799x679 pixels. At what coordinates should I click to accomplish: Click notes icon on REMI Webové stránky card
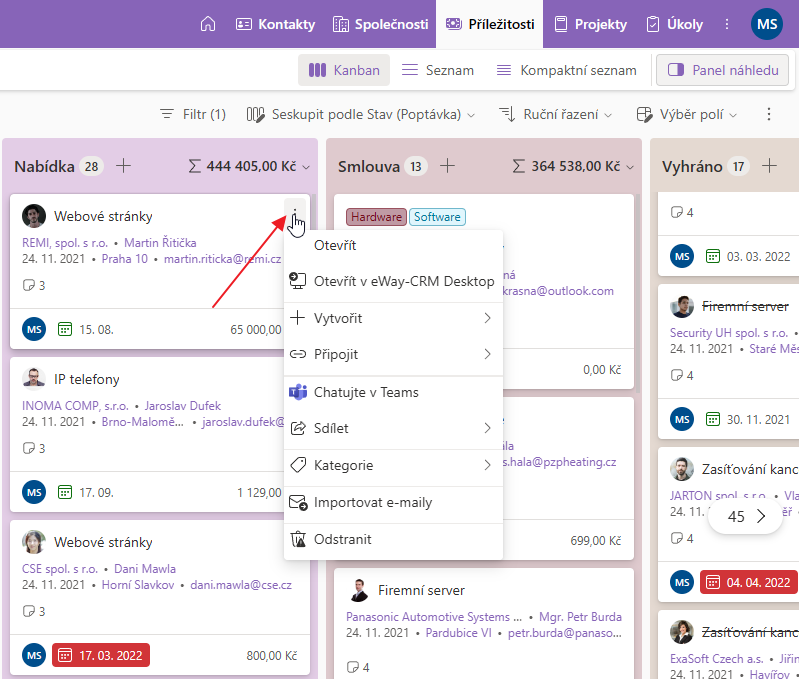pyautogui.click(x=29, y=285)
